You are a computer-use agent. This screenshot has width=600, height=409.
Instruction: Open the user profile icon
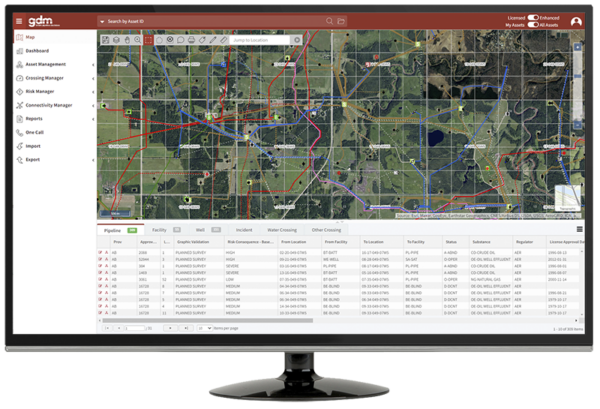[577, 20]
